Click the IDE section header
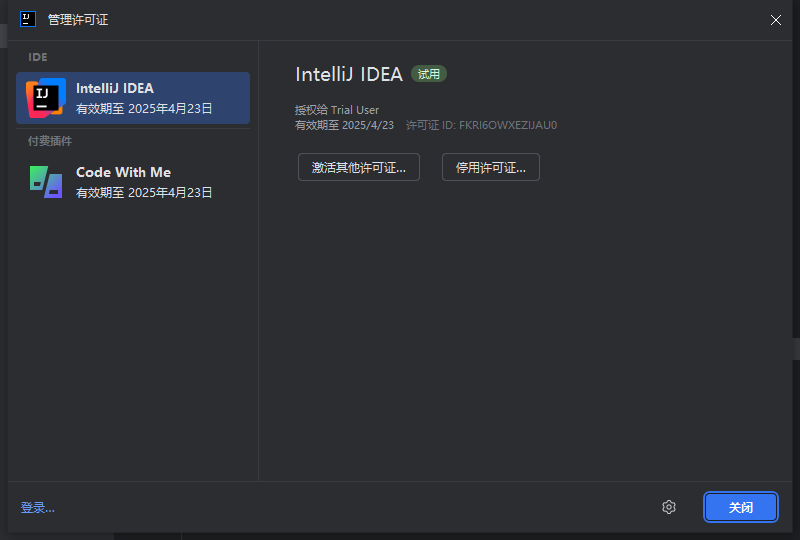 point(38,57)
